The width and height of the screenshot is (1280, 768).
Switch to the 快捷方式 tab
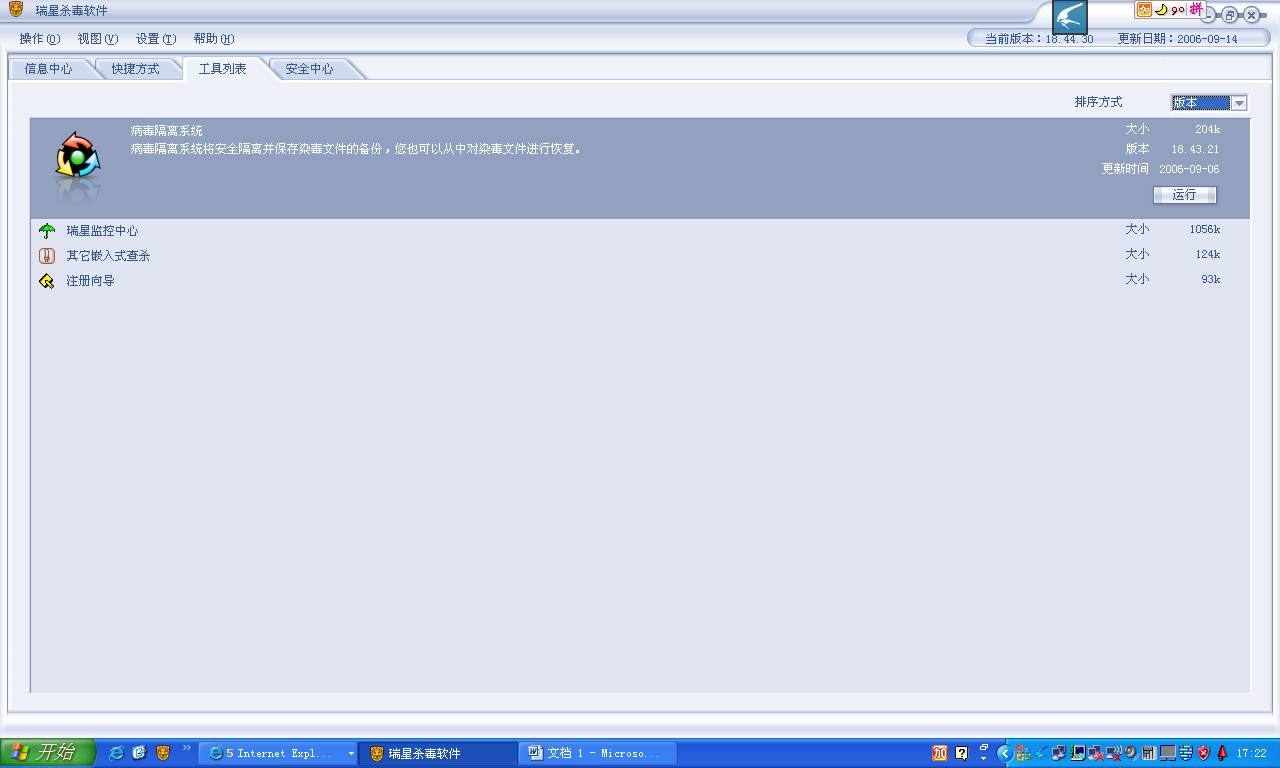click(x=136, y=69)
